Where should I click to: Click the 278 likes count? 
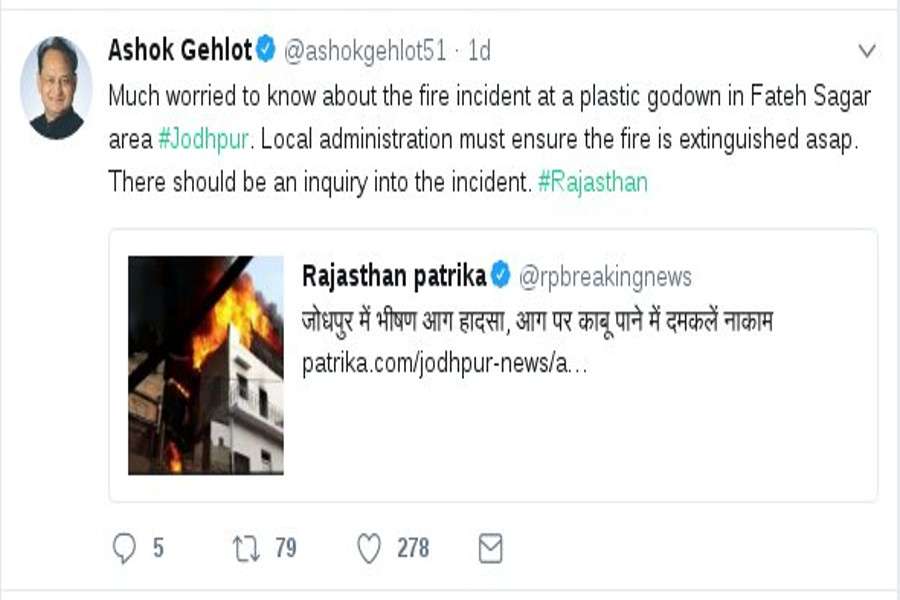(412, 548)
